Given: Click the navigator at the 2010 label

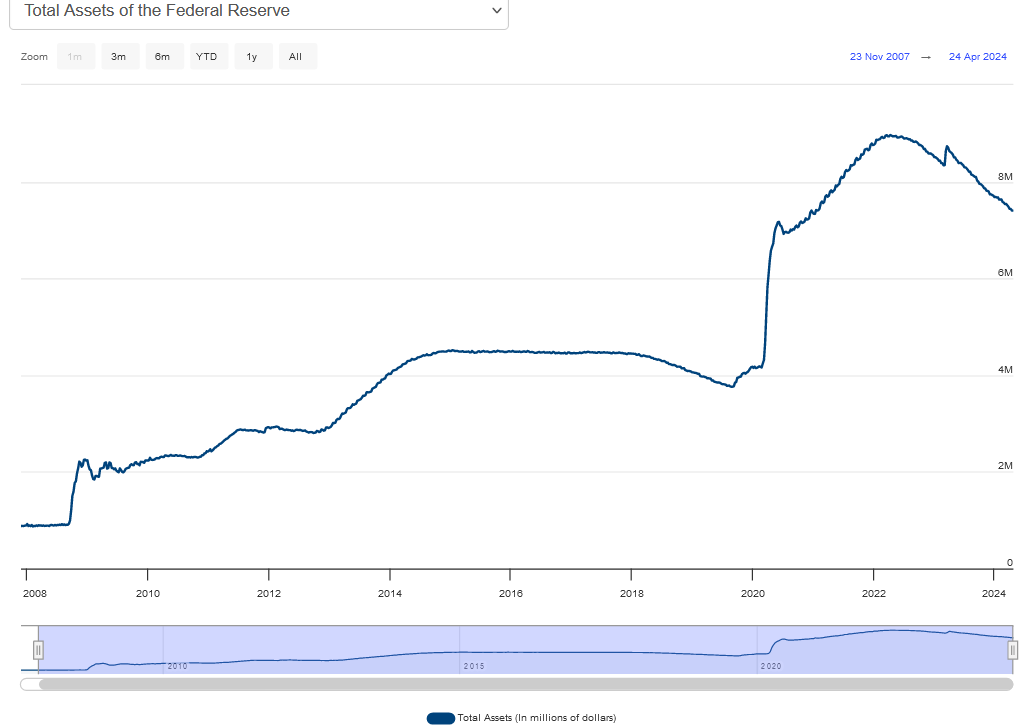Looking at the screenshot, I should point(177,666).
